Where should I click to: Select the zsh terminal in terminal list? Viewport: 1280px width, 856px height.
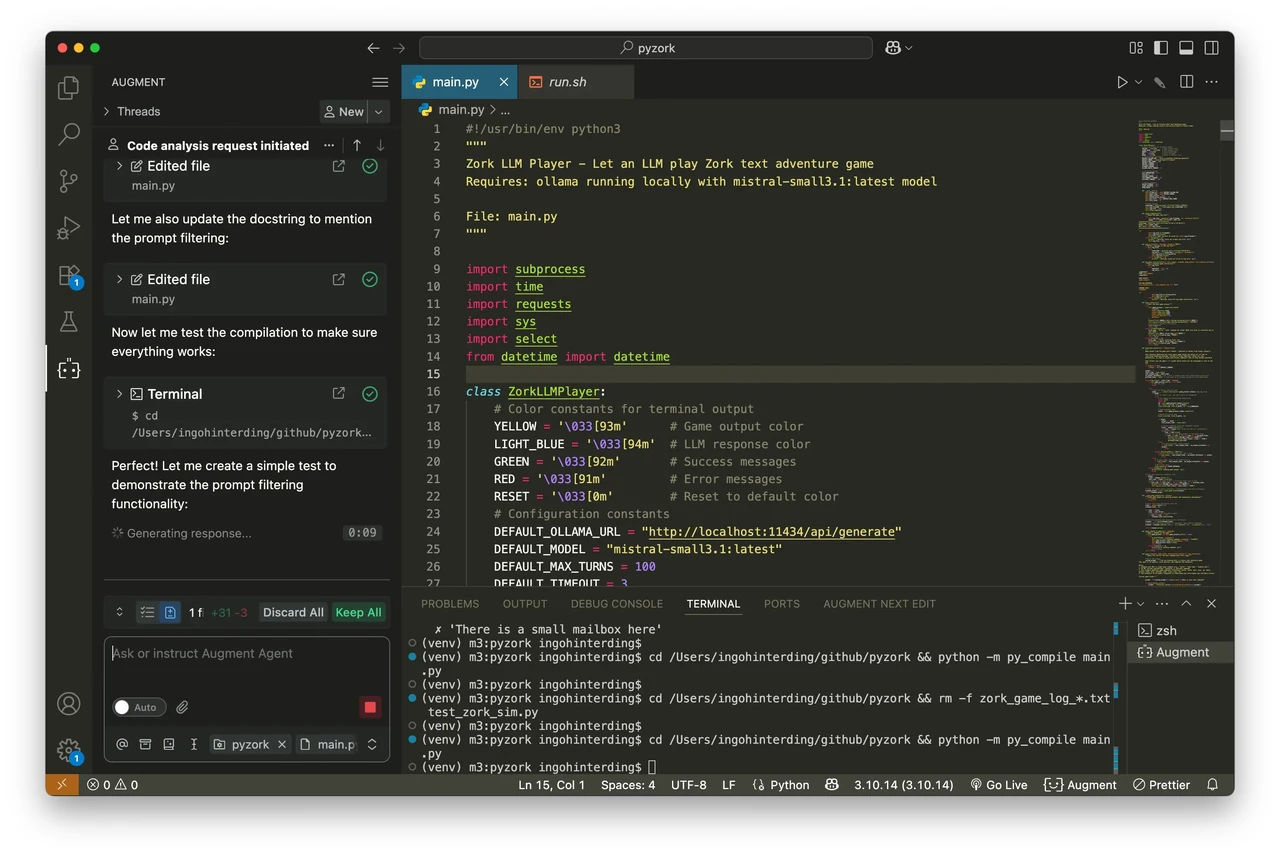click(x=1179, y=631)
